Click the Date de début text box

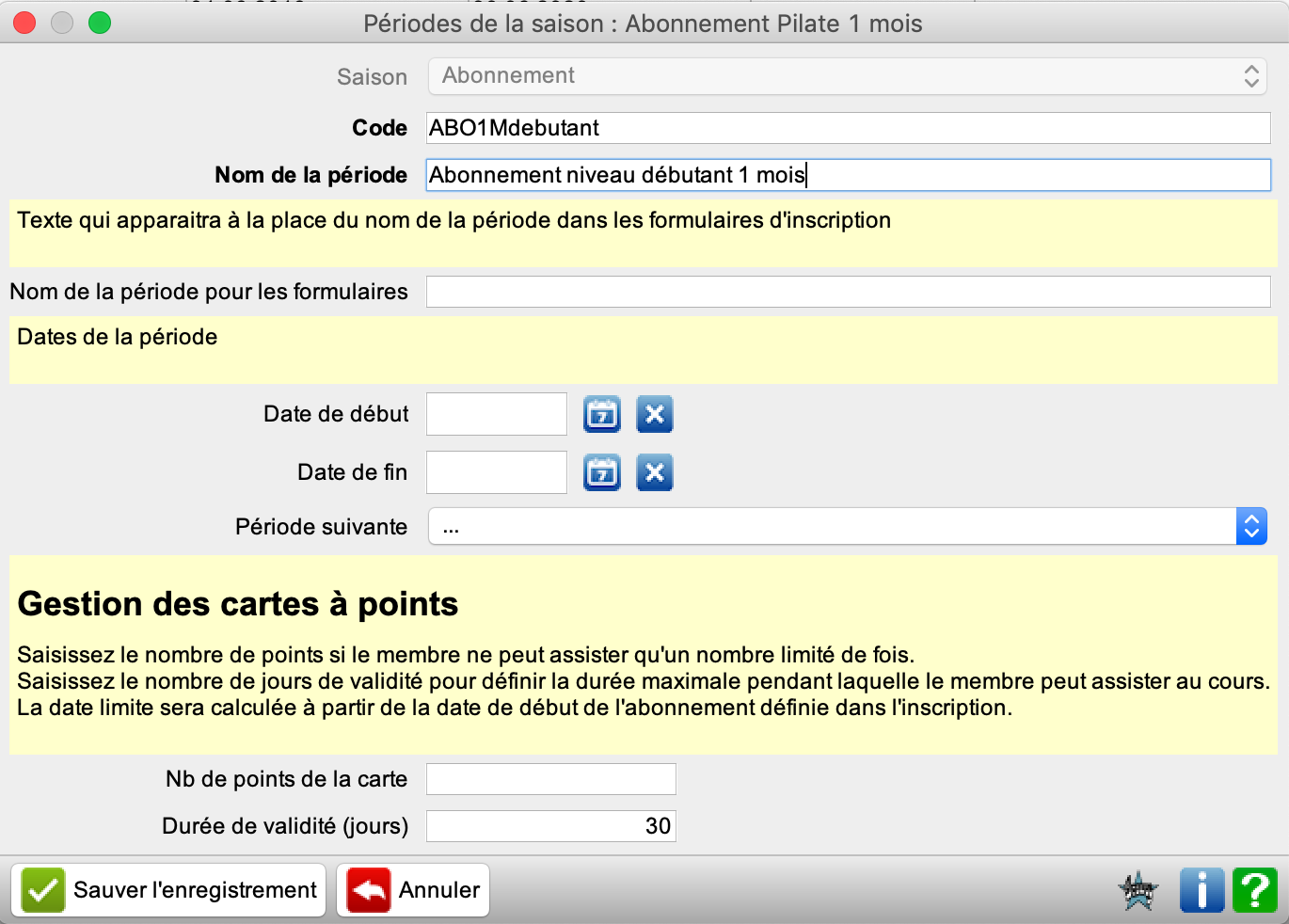pos(497,414)
